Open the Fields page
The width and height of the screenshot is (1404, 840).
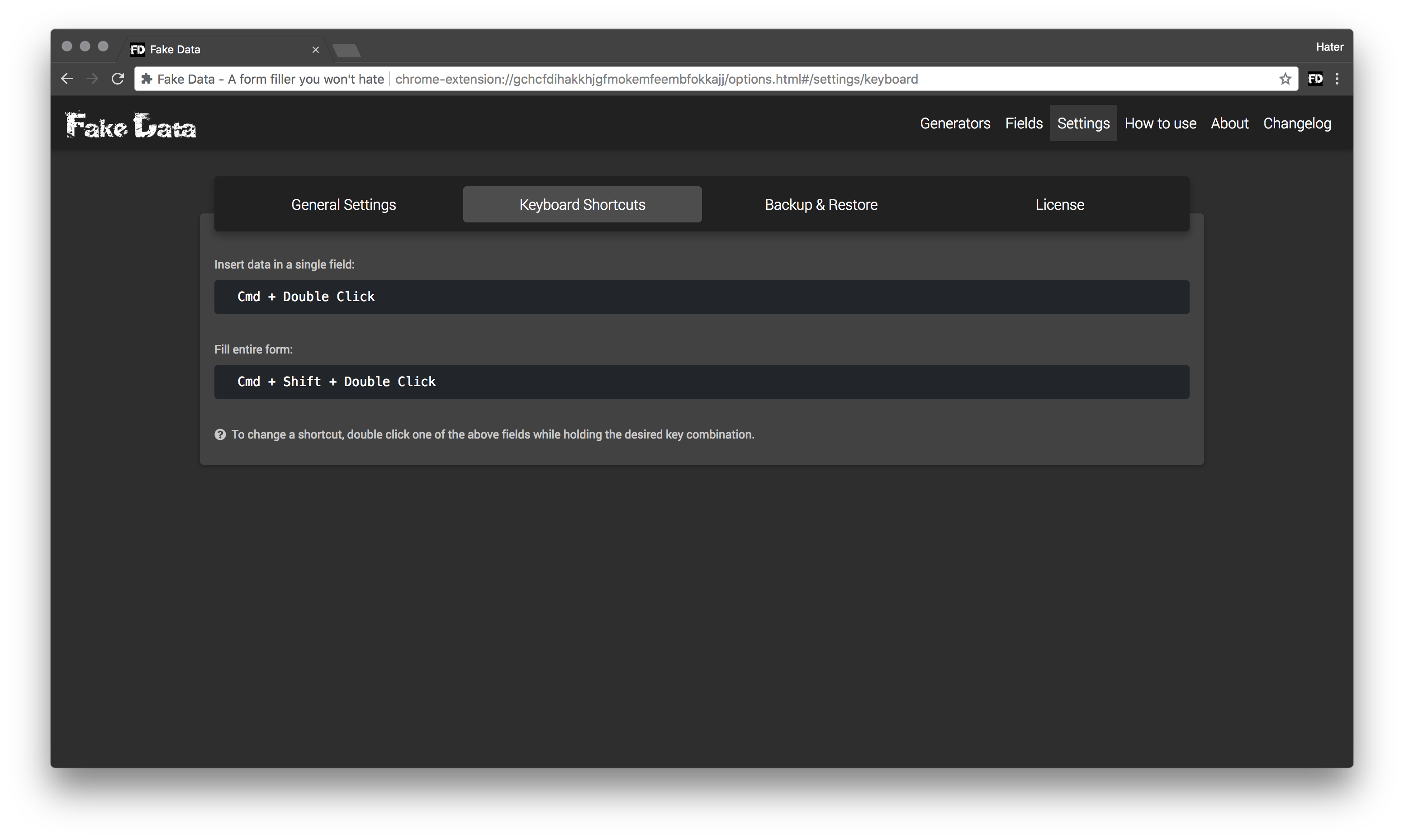click(1024, 123)
